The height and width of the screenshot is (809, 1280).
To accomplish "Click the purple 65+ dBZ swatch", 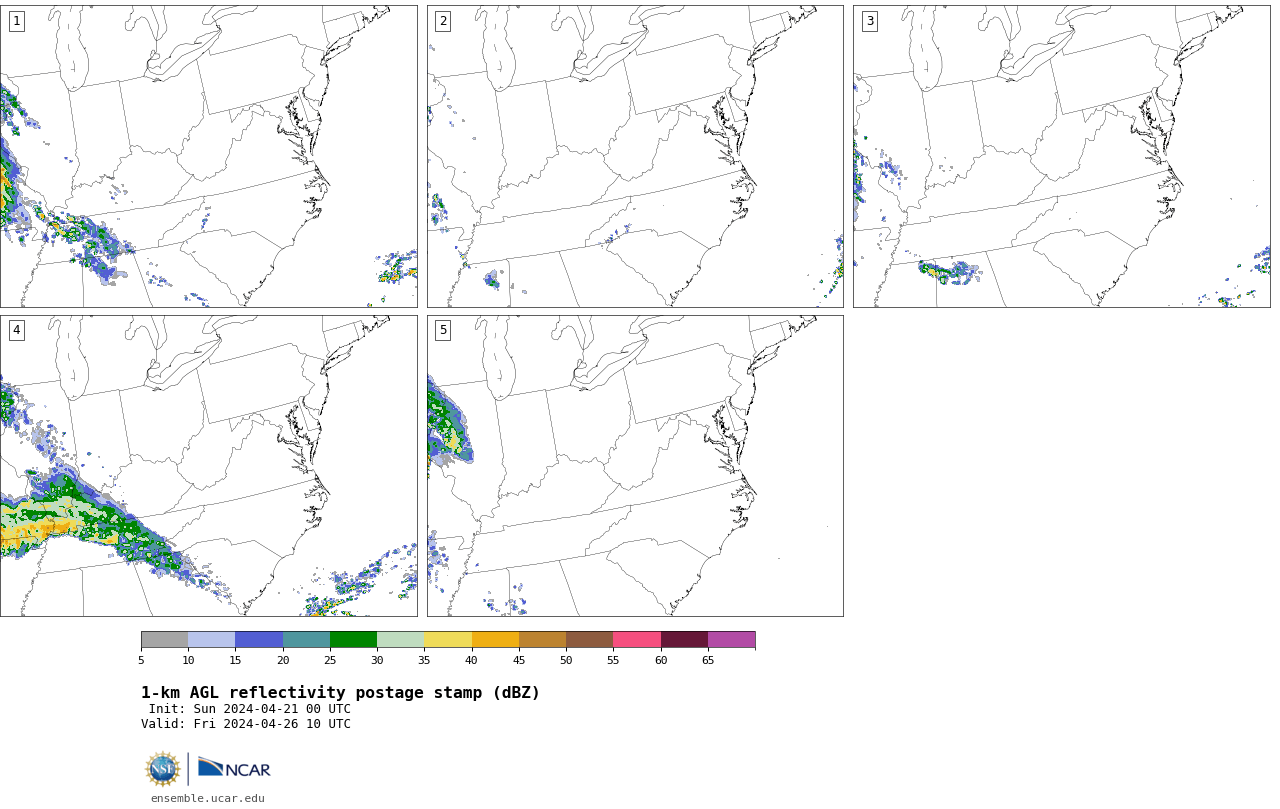I will pos(732,640).
